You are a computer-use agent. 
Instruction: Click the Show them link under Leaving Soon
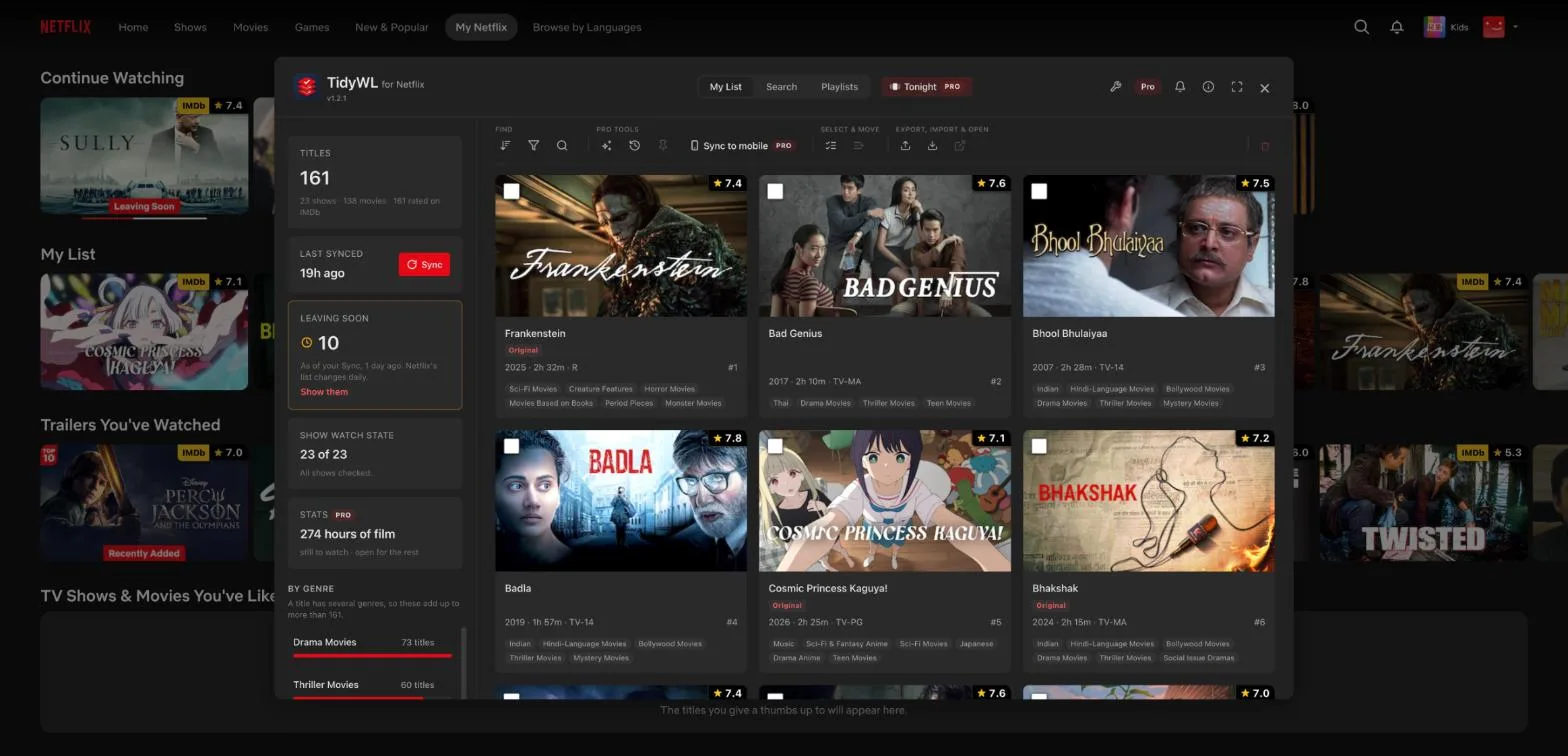tap(324, 392)
